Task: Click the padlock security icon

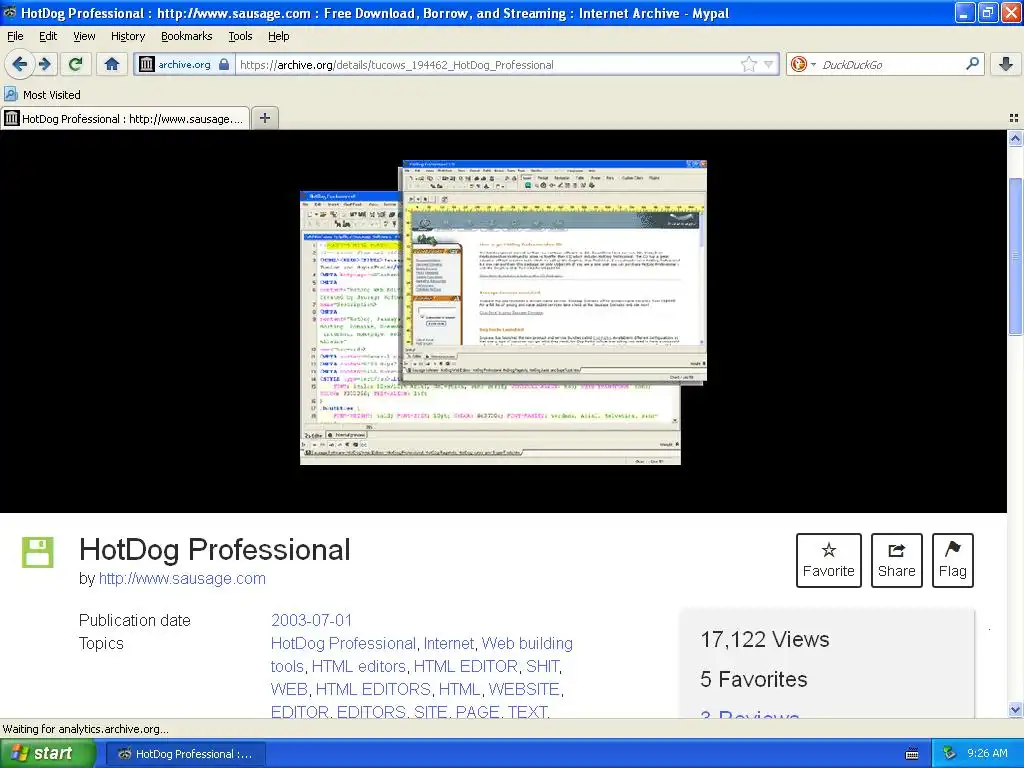Action: [x=224, y=64]
